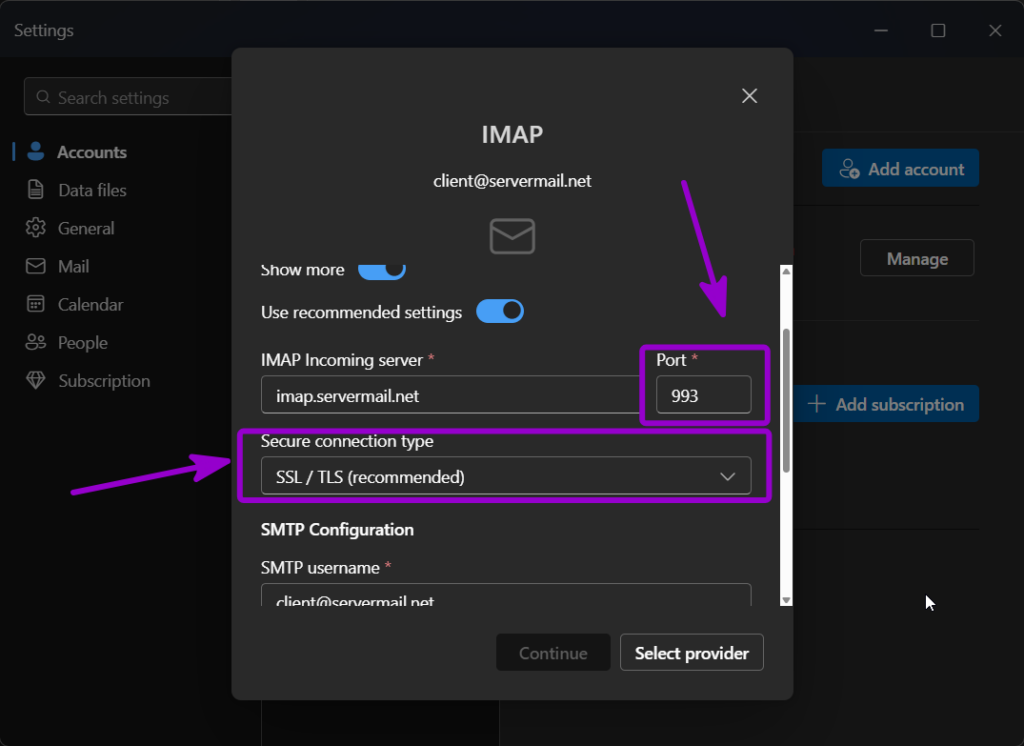Image resolution: width=1024 pixels, height=746 pixels.
Task: Click the Subscription diamond icon
Action: tap(36, 380)
